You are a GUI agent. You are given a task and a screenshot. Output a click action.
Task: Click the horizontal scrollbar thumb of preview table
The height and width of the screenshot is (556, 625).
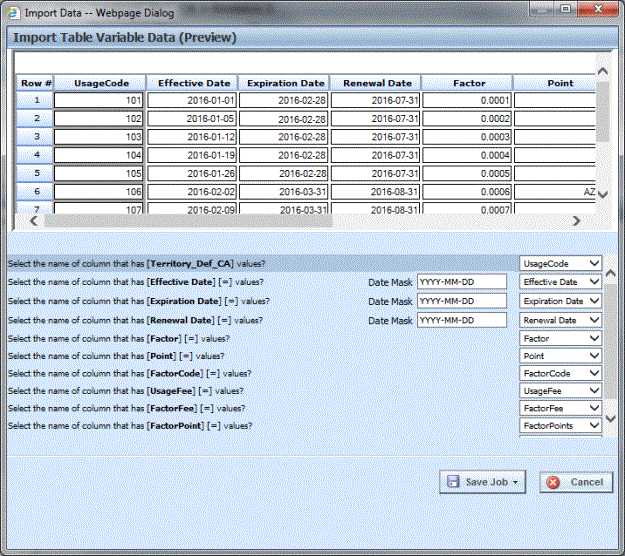[x=188, y=221]
